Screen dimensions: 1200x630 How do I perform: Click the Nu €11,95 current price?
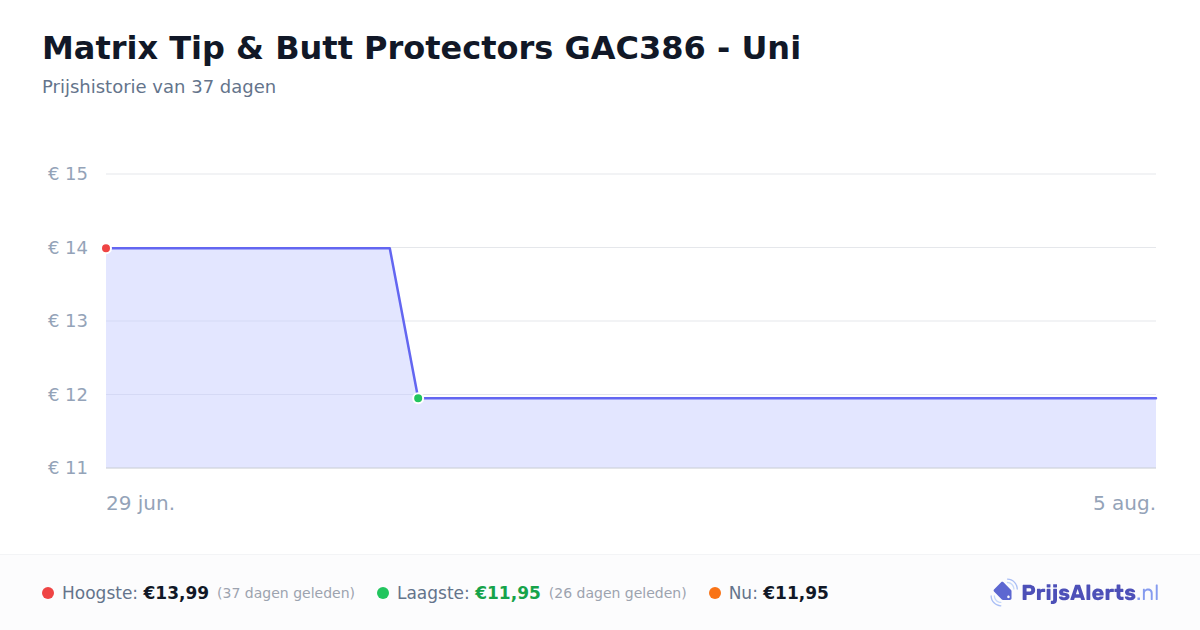coord(796,593)
